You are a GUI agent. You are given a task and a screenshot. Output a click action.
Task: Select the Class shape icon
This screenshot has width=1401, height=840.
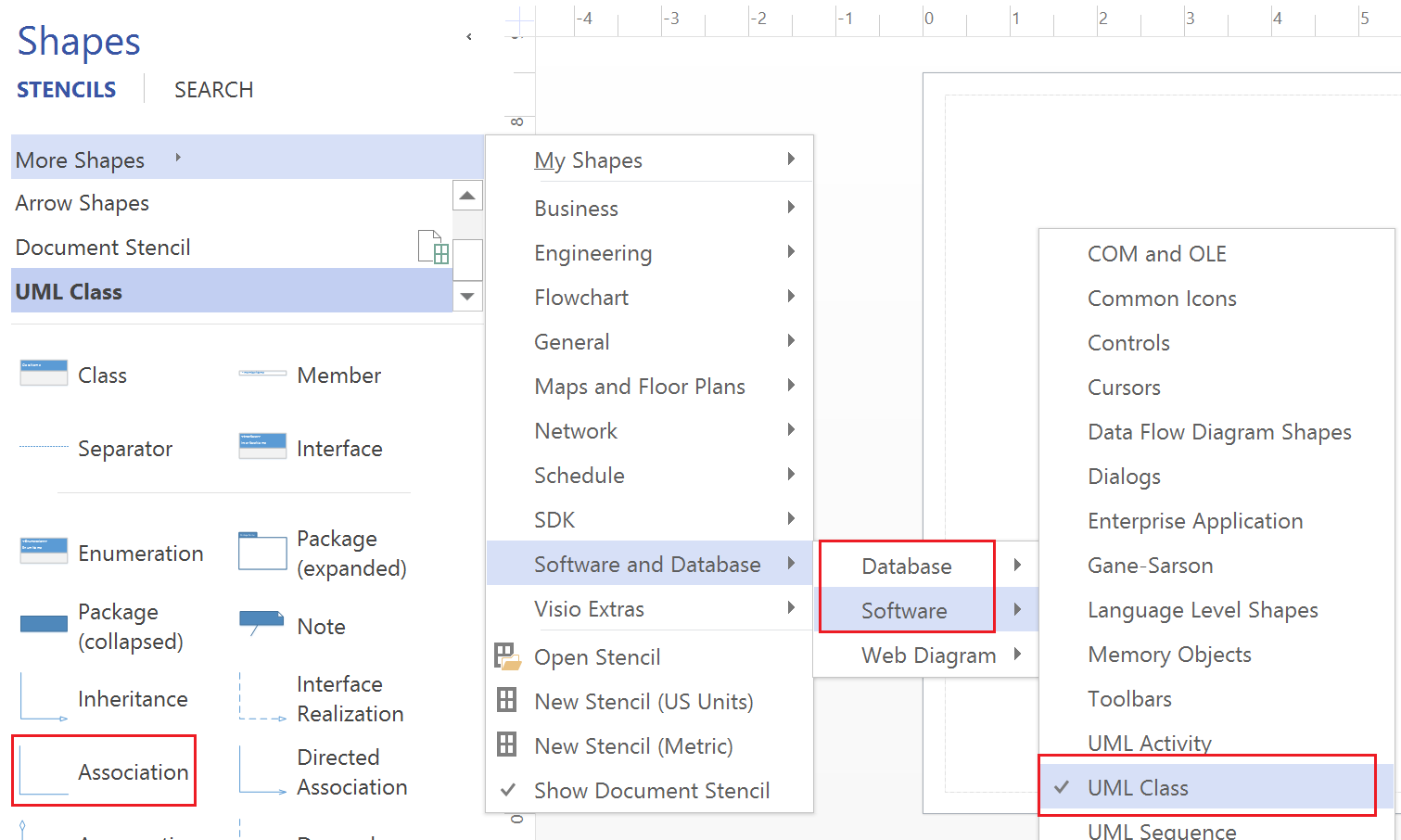pos(44,374)
